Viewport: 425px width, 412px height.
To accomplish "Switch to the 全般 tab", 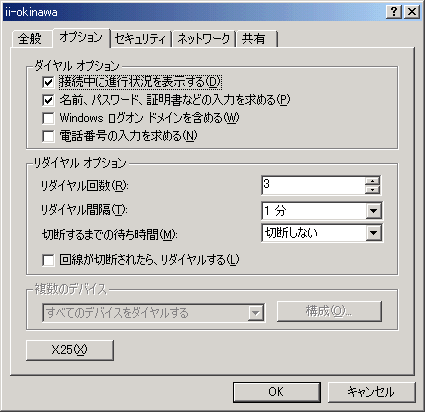I will 30,38.
